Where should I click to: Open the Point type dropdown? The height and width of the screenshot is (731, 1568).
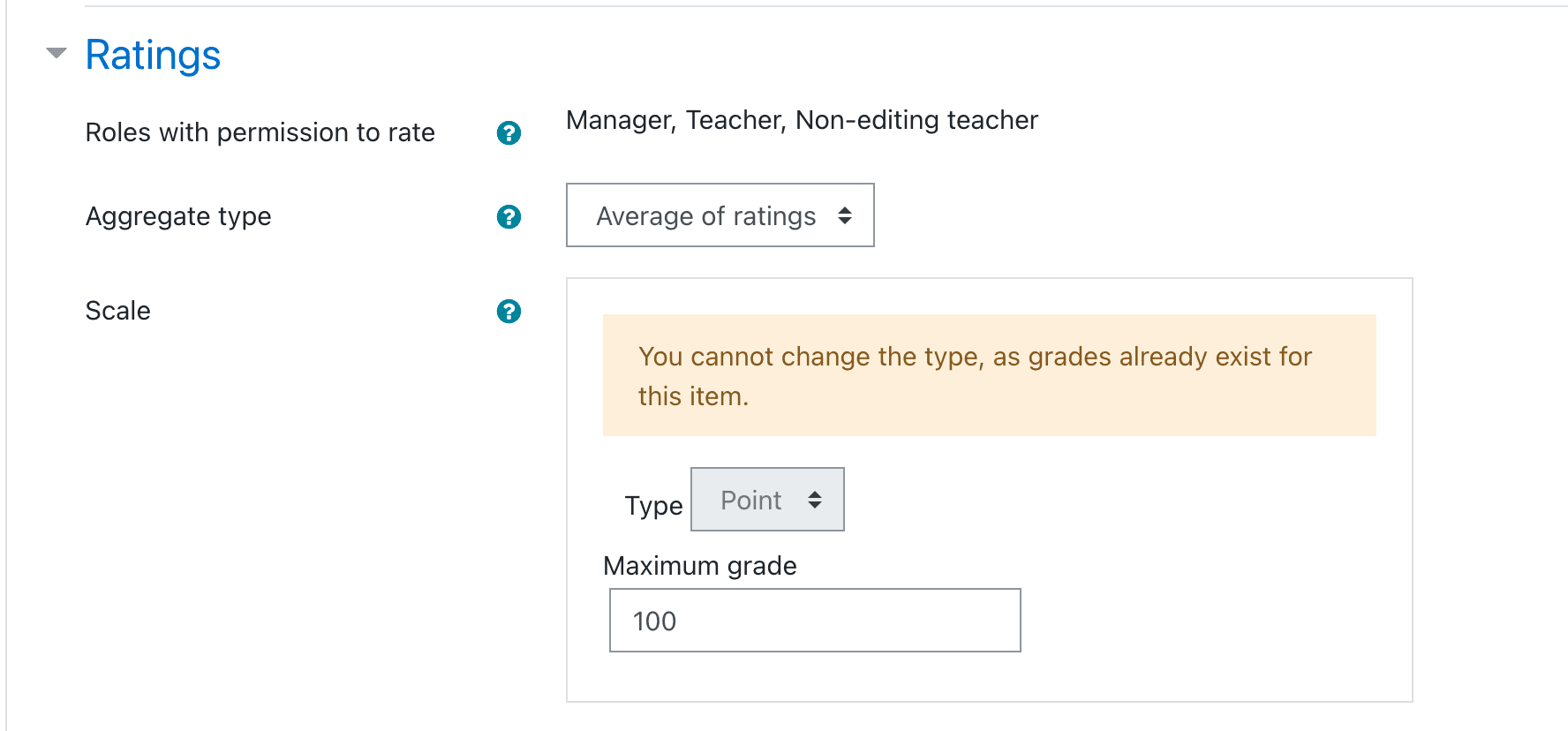(x=767, y=500)
